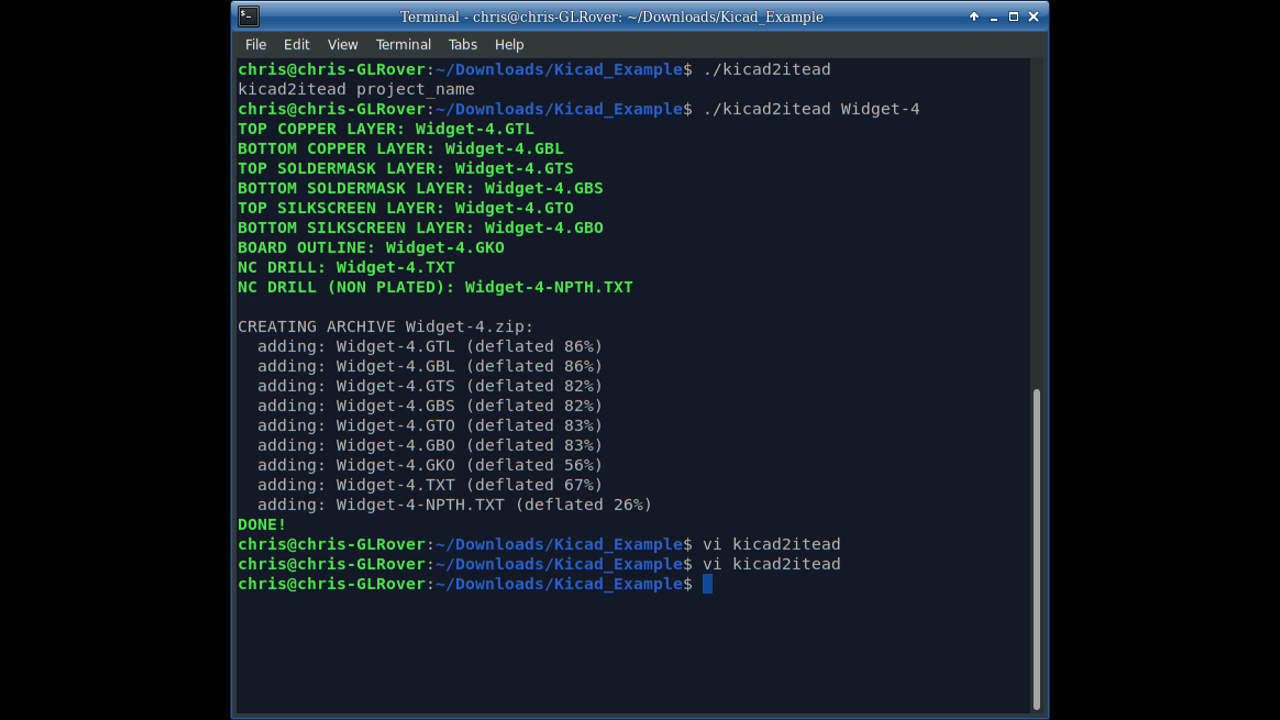Shade the window using the up-arrow icon

(974, 16)
